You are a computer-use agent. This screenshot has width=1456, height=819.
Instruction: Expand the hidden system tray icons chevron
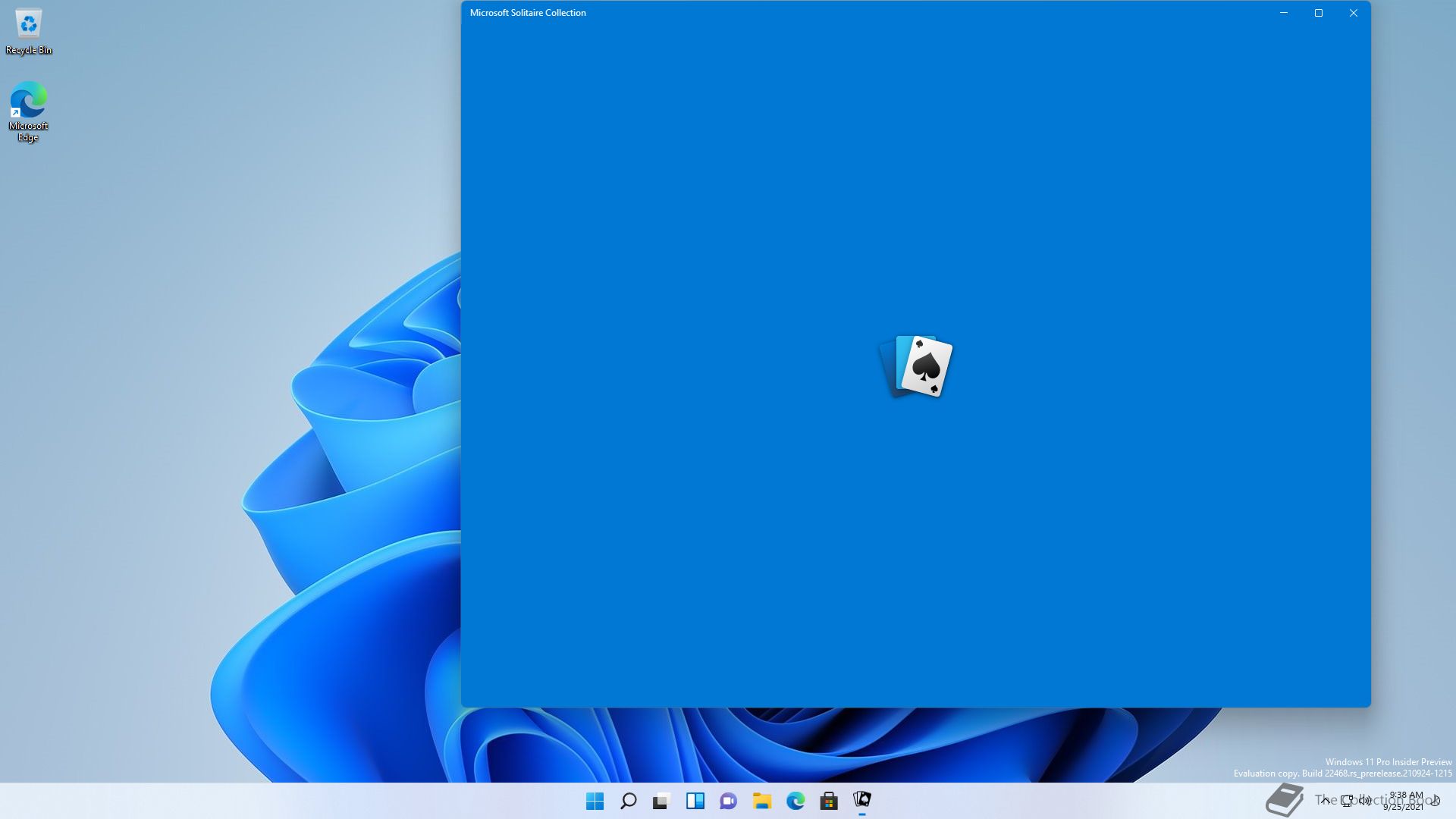[x=1325, y=801]
